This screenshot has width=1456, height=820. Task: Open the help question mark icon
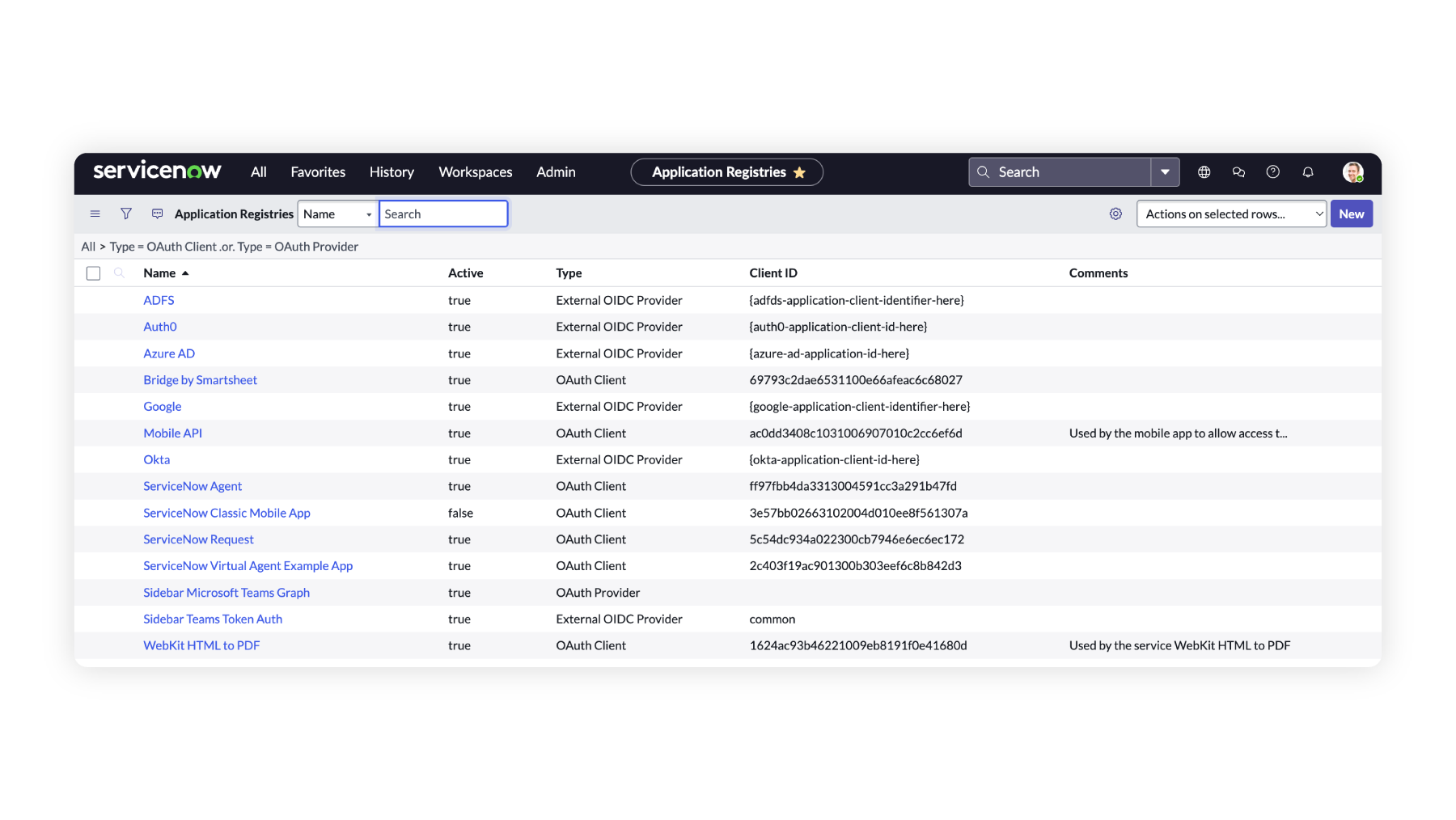[1272, 172]
